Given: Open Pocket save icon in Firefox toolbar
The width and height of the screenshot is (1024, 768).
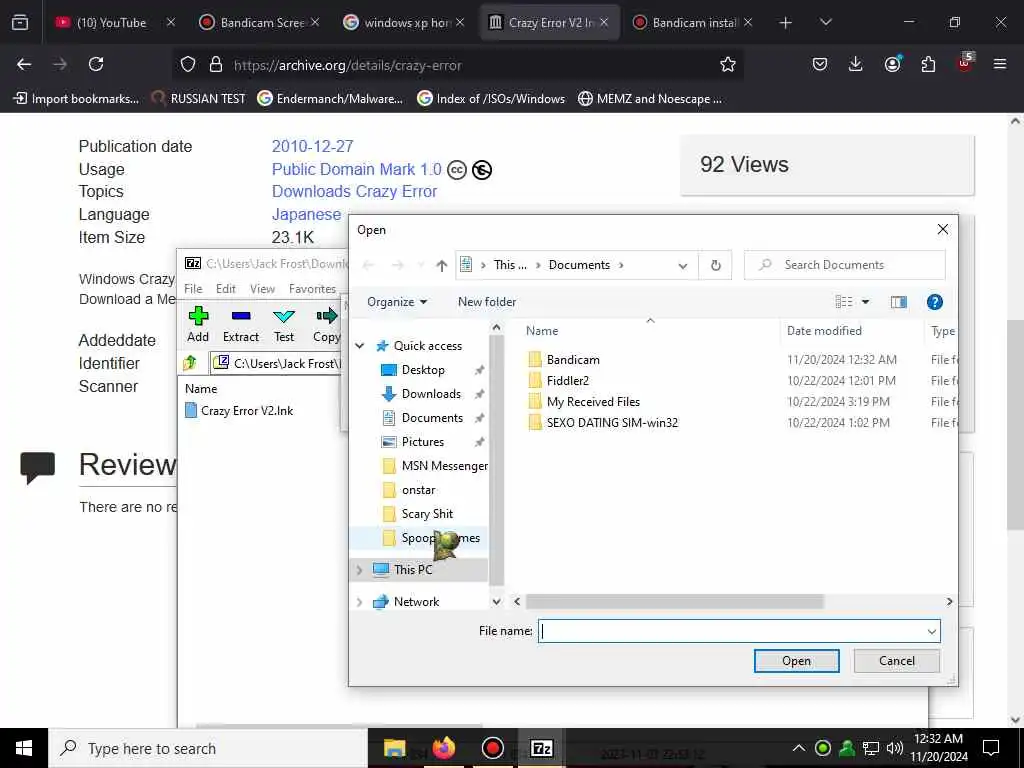Looking at the screenshot, I should [820, 64].
